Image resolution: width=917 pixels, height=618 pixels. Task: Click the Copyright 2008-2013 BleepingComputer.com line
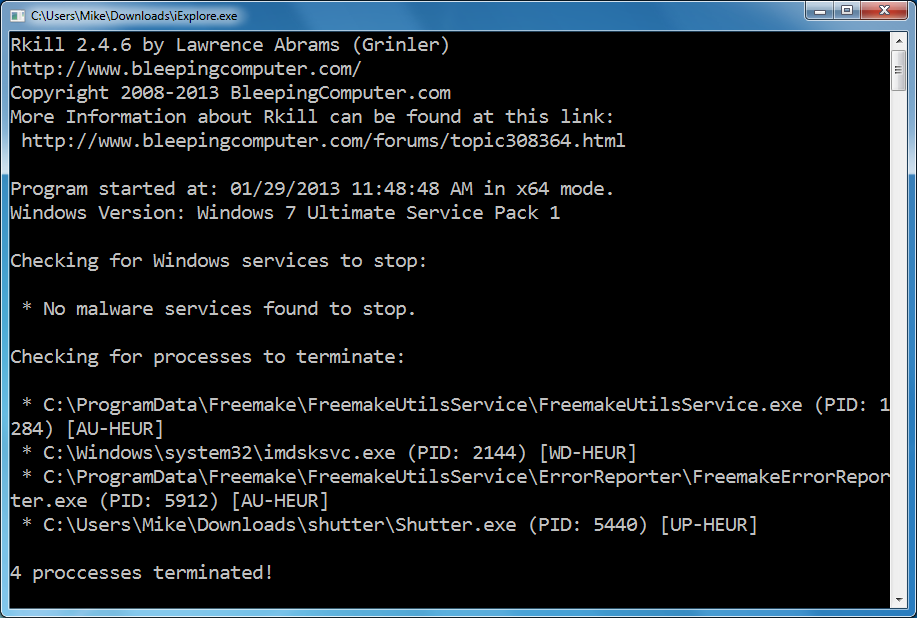pyautogui.click(x=230, y=93)
